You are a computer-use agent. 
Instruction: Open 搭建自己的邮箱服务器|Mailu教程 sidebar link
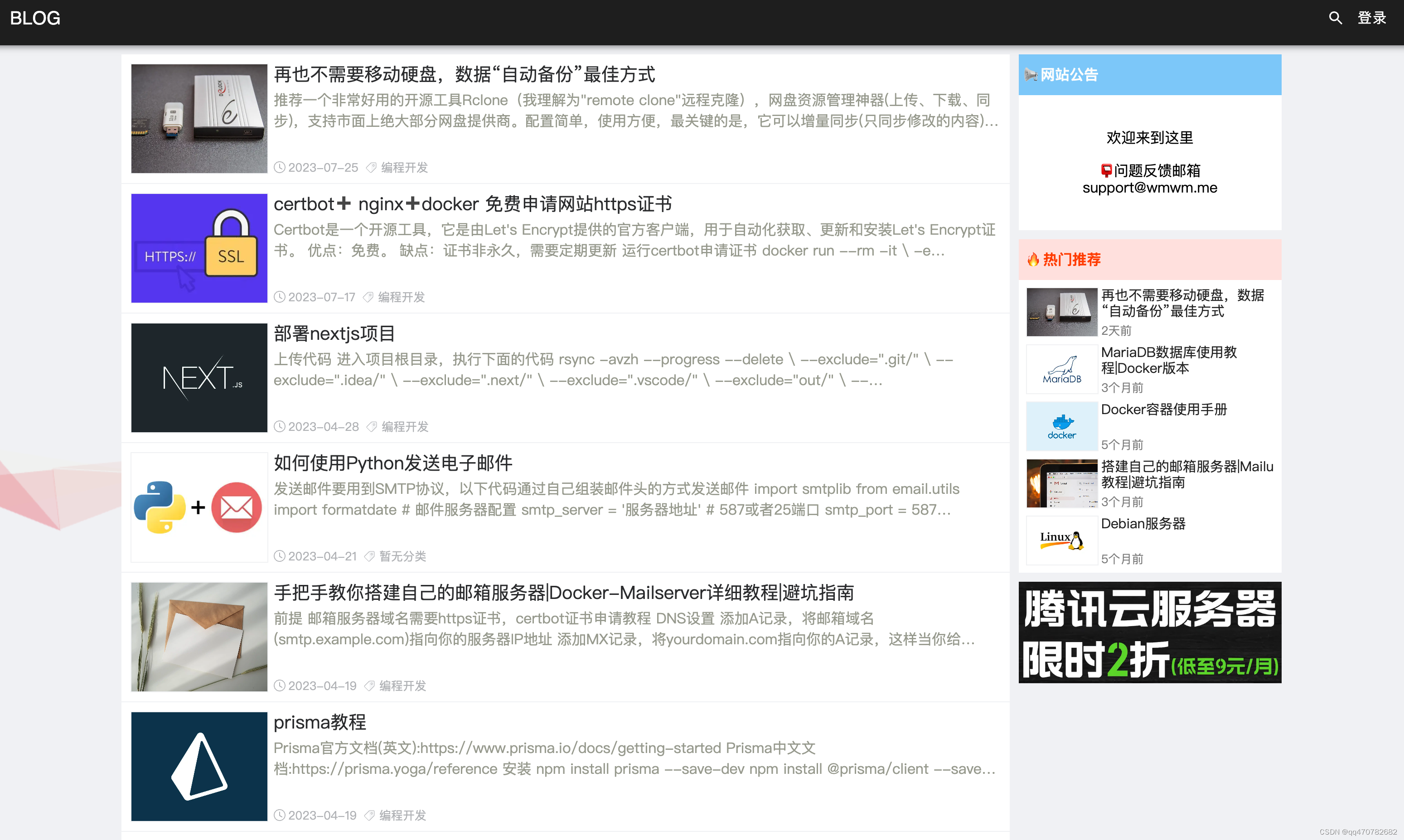pyautogui.click(x=1187, y=474)
